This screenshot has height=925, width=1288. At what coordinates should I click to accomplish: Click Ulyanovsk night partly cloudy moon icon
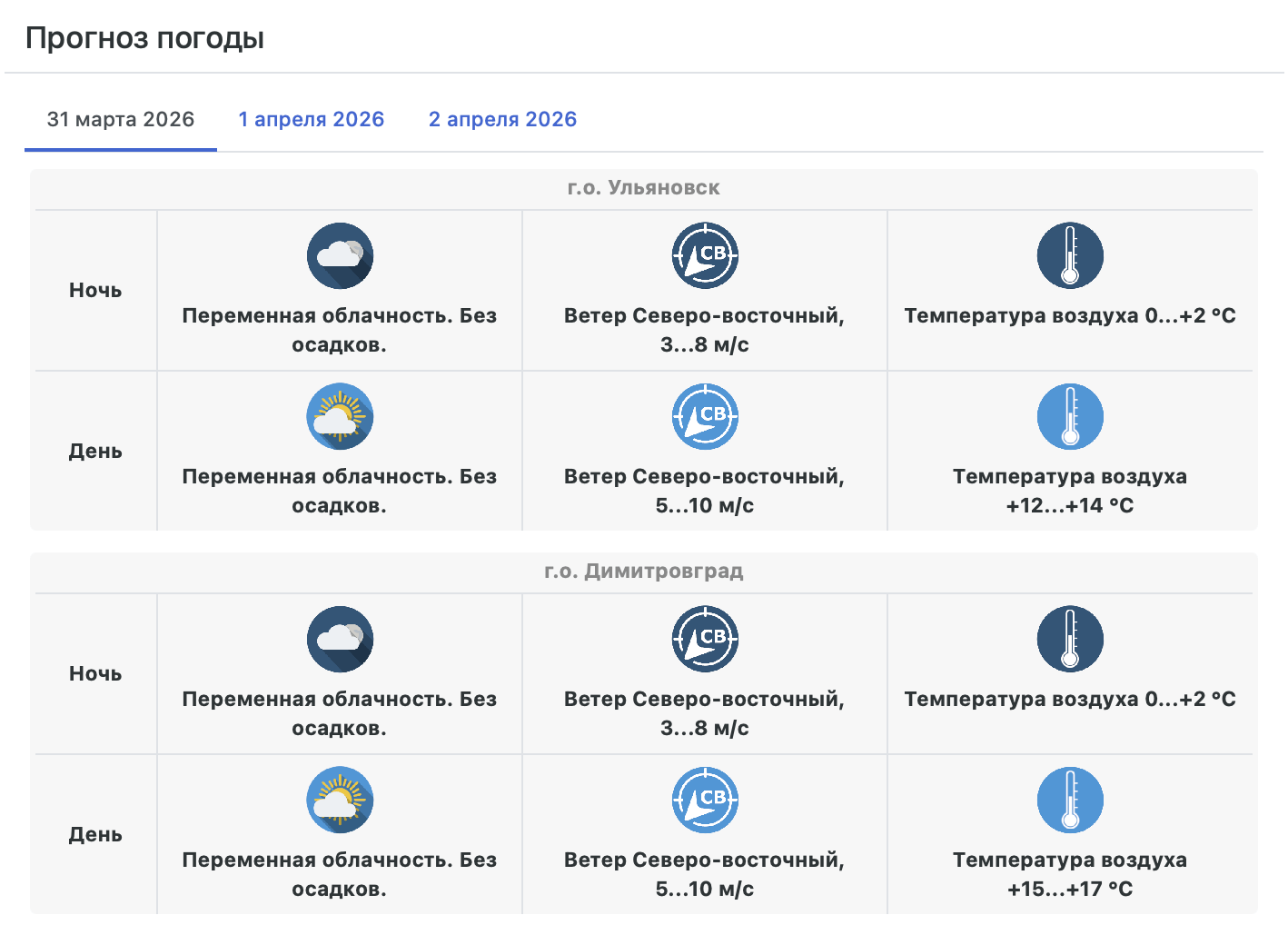coord(340,256)
